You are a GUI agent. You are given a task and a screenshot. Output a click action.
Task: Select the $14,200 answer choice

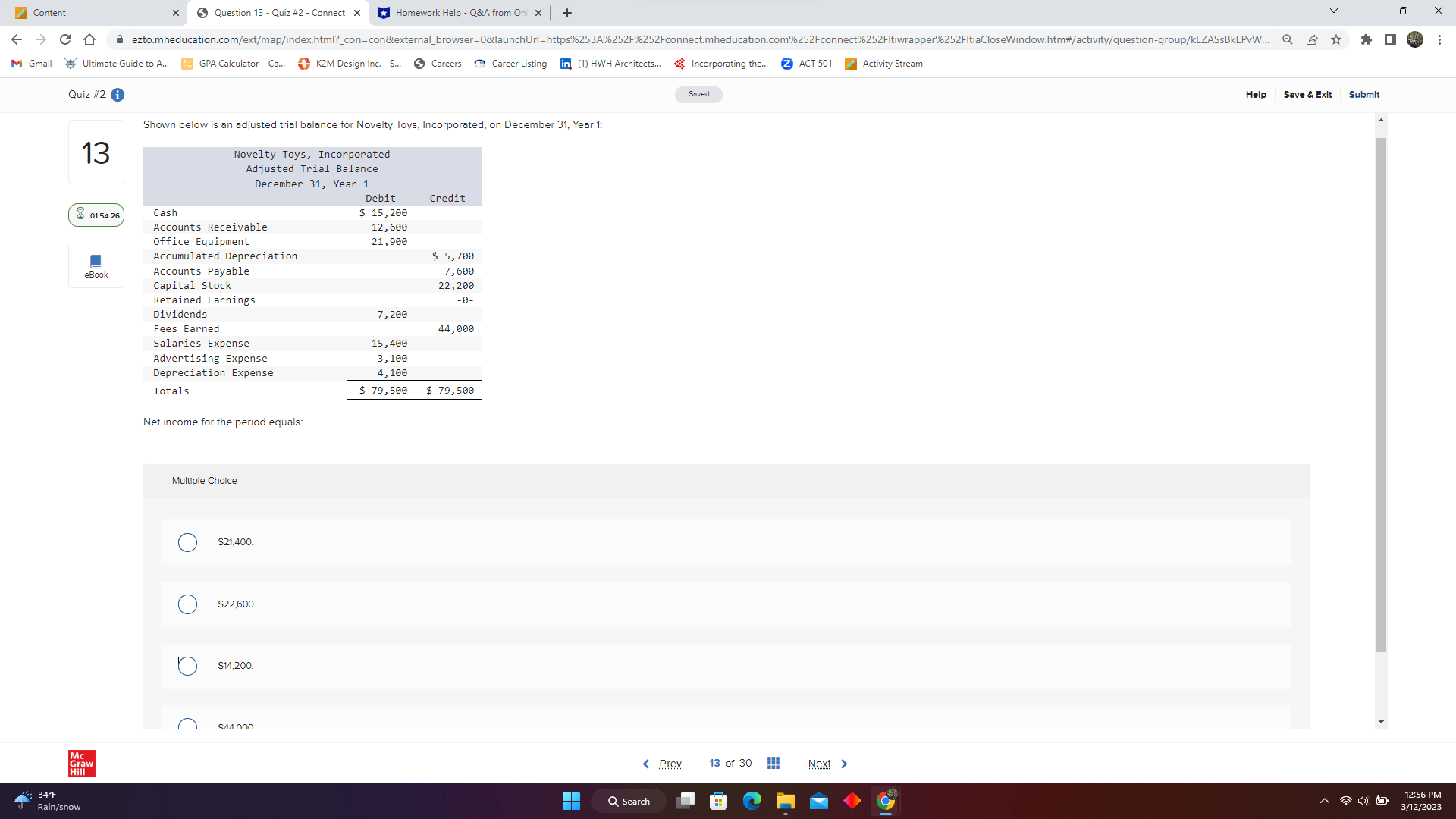[x=187, y=666]
